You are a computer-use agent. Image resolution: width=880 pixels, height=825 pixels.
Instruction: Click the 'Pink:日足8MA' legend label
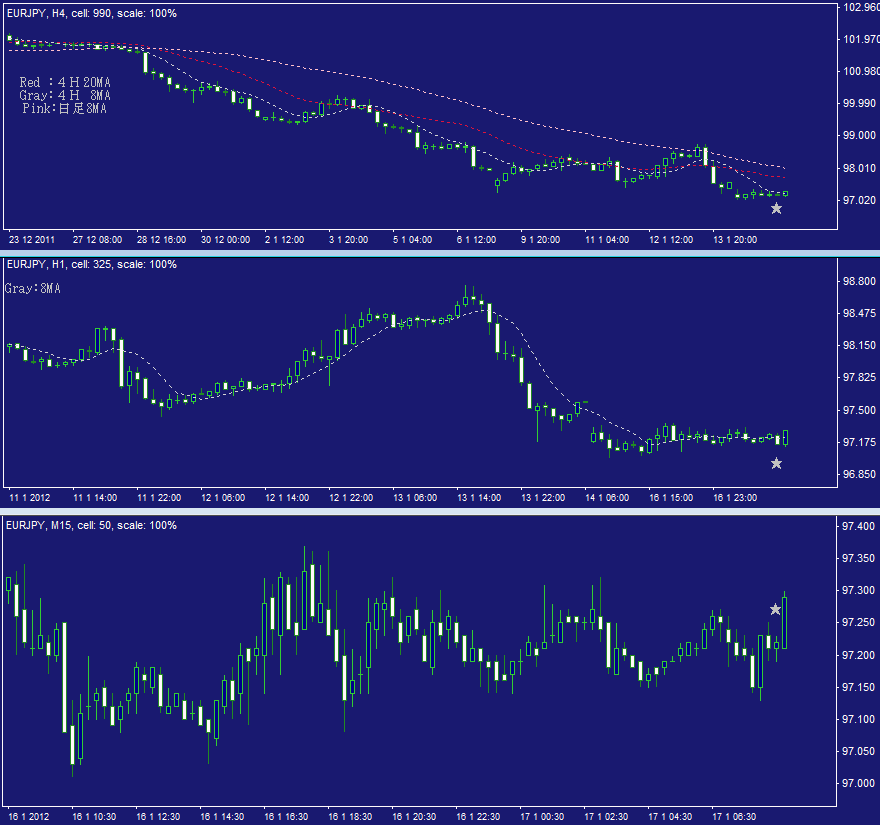coord(65,108)
